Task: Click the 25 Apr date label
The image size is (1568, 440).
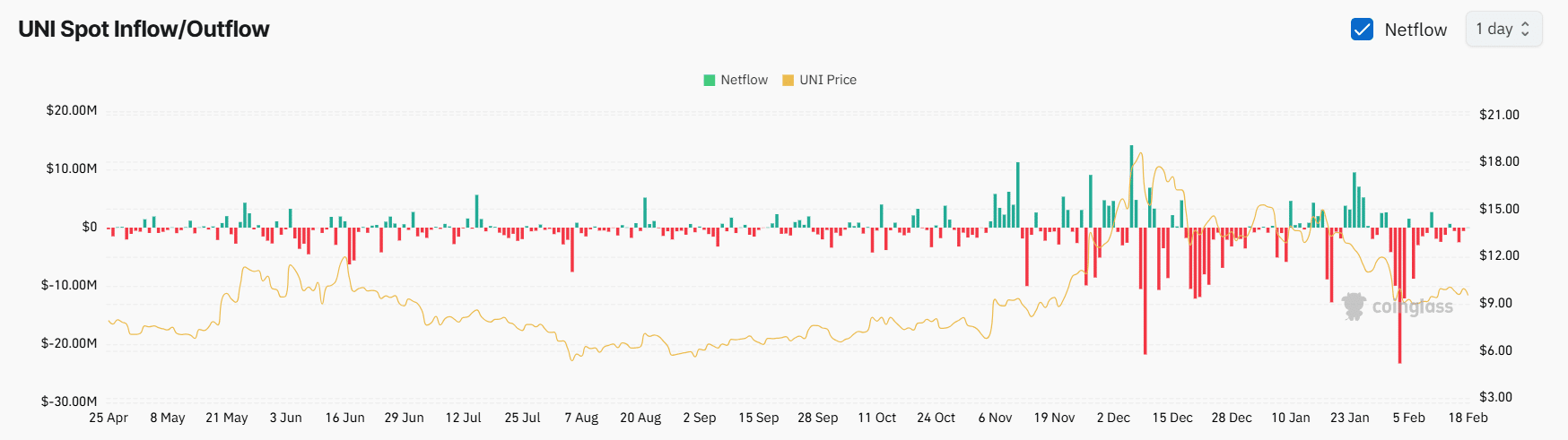Action: [x=109, y=418]
